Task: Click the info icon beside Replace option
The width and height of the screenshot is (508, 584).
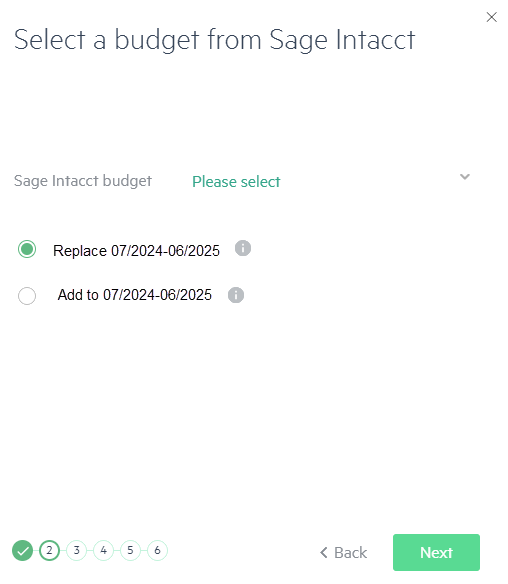Action: (243, 248)
